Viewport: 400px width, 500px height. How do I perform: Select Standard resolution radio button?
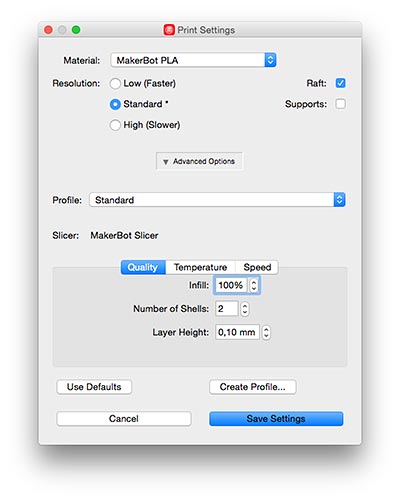115,104
